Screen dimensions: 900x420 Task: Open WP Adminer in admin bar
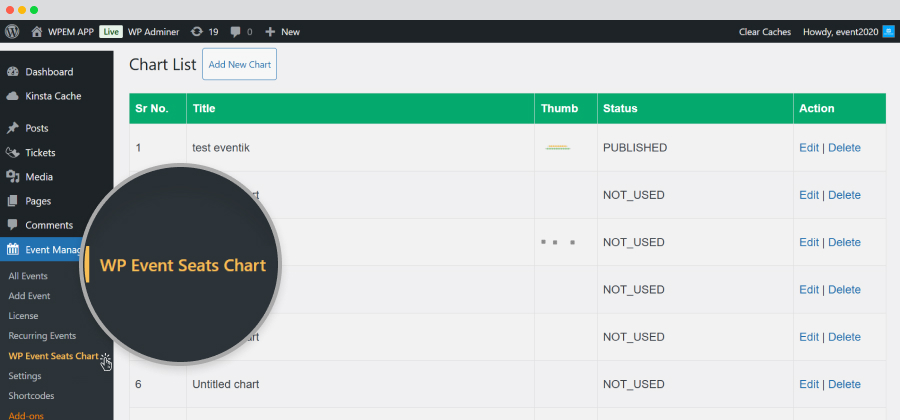click(153, 32)
